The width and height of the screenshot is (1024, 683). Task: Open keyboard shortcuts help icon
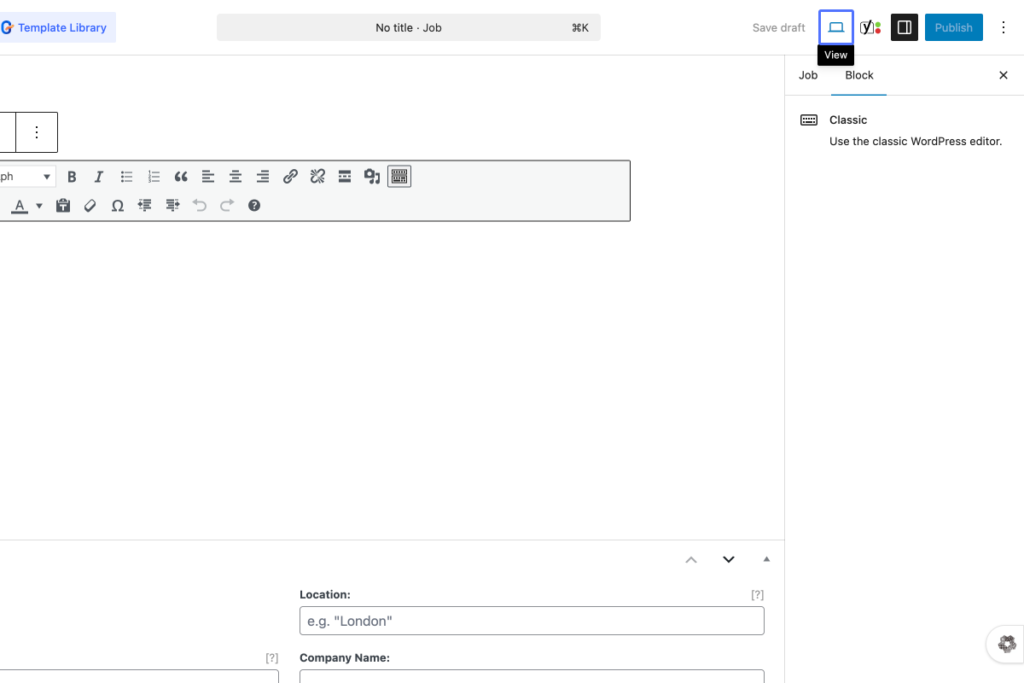254,206
